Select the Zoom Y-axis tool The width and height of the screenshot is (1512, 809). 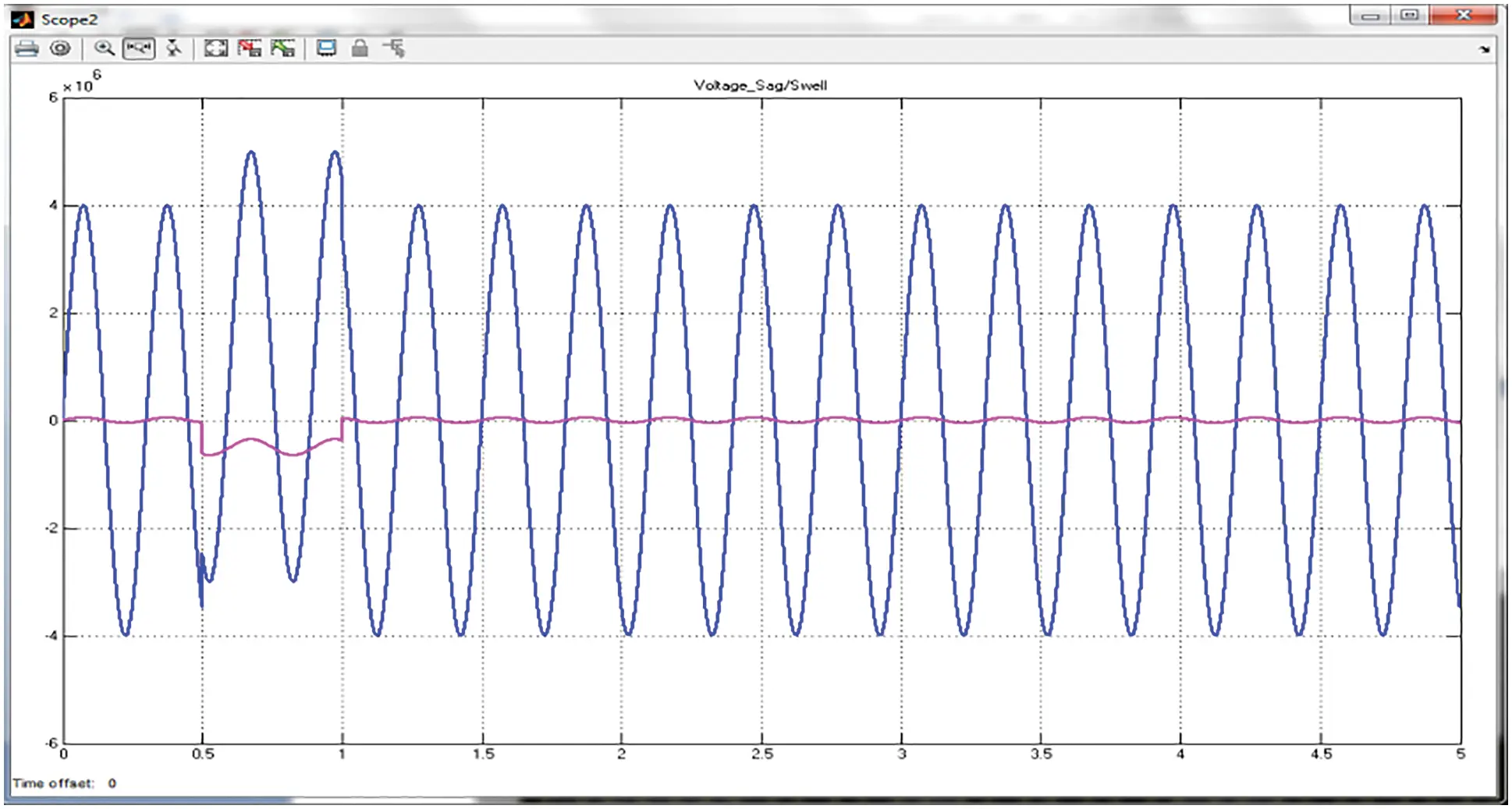[x=174, y=48]
